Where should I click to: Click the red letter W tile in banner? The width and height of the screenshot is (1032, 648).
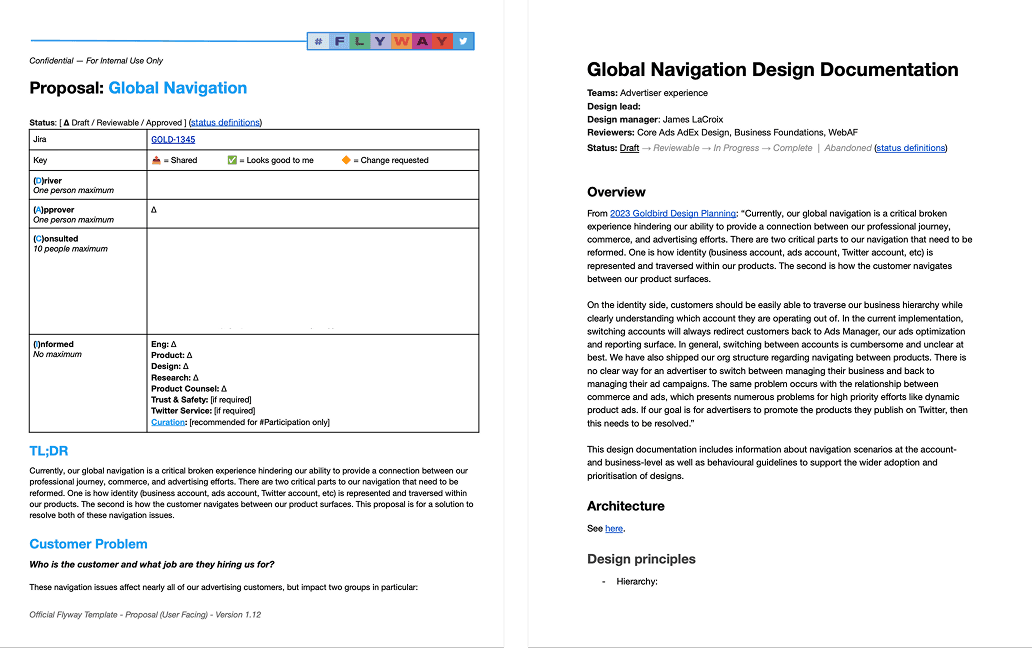coord(401,41)
